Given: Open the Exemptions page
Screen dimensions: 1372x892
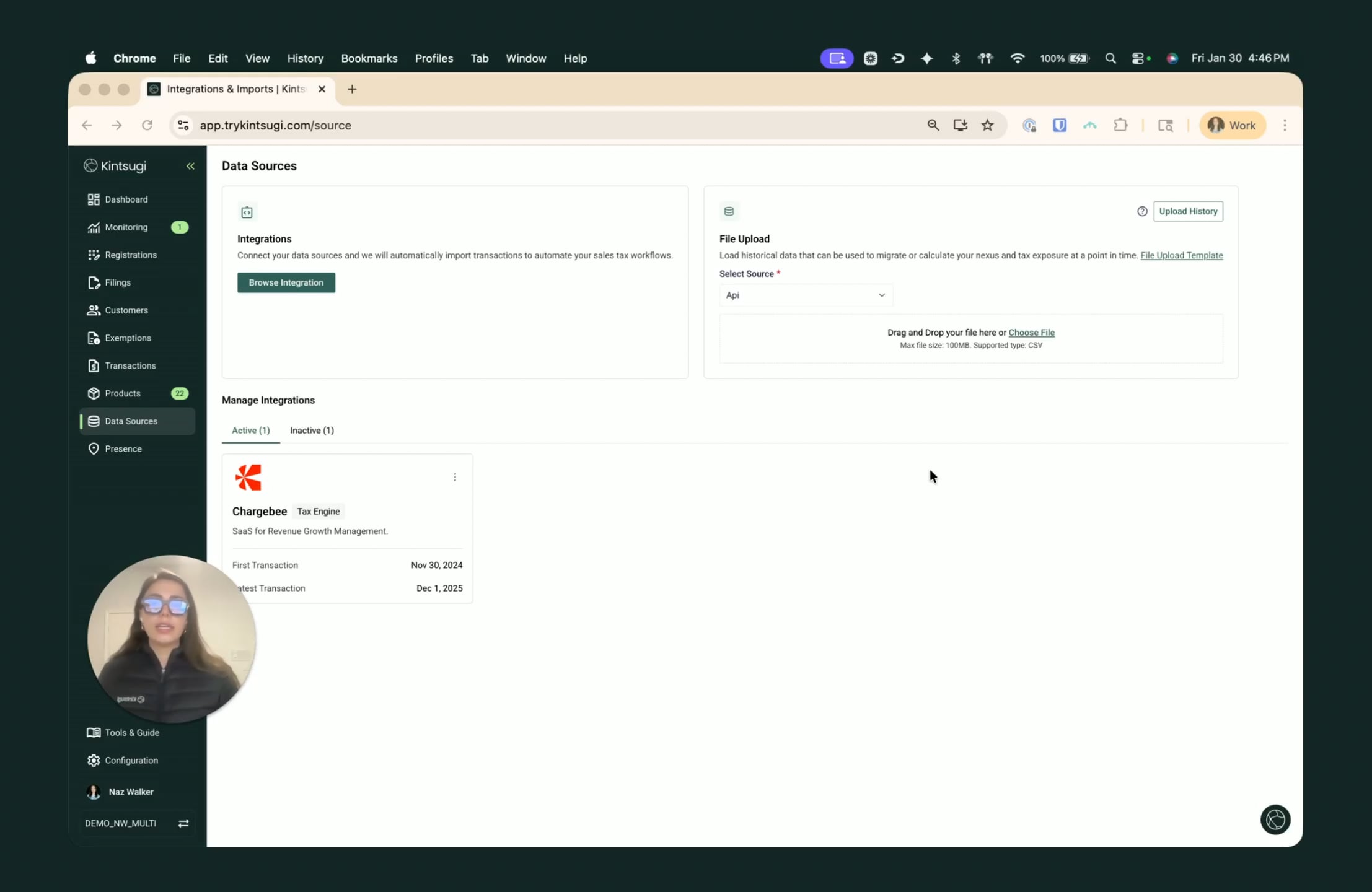Looking at the screenshot, I should pos(128,338).
